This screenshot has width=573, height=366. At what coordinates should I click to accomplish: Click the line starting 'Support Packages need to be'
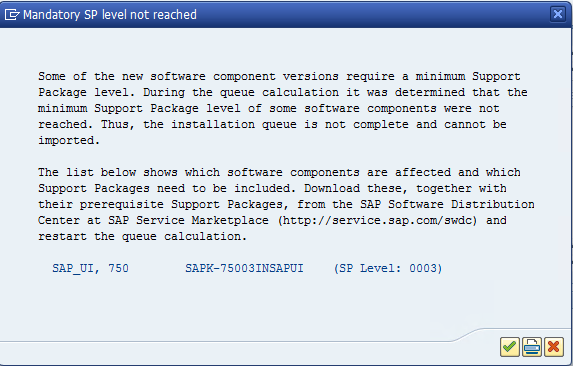tap(272, 188)
